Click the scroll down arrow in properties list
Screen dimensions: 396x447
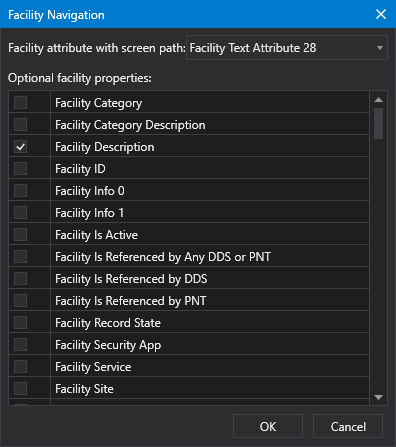[378, 397]
